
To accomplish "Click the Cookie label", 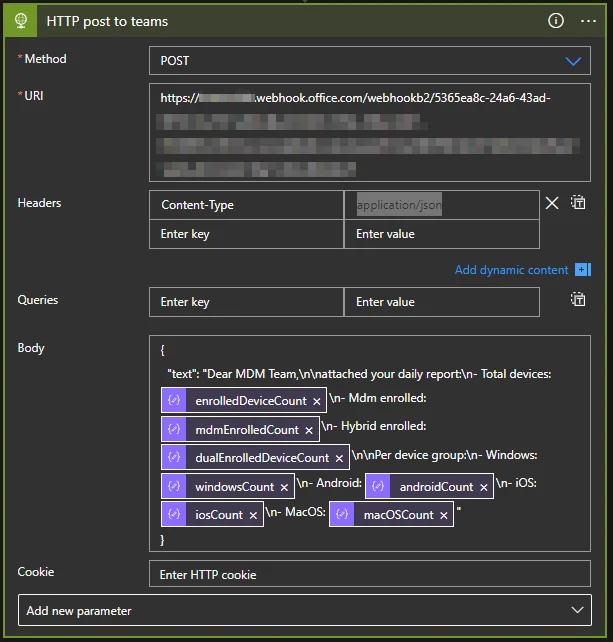I will pyautogui.click(x=36, y=572).
